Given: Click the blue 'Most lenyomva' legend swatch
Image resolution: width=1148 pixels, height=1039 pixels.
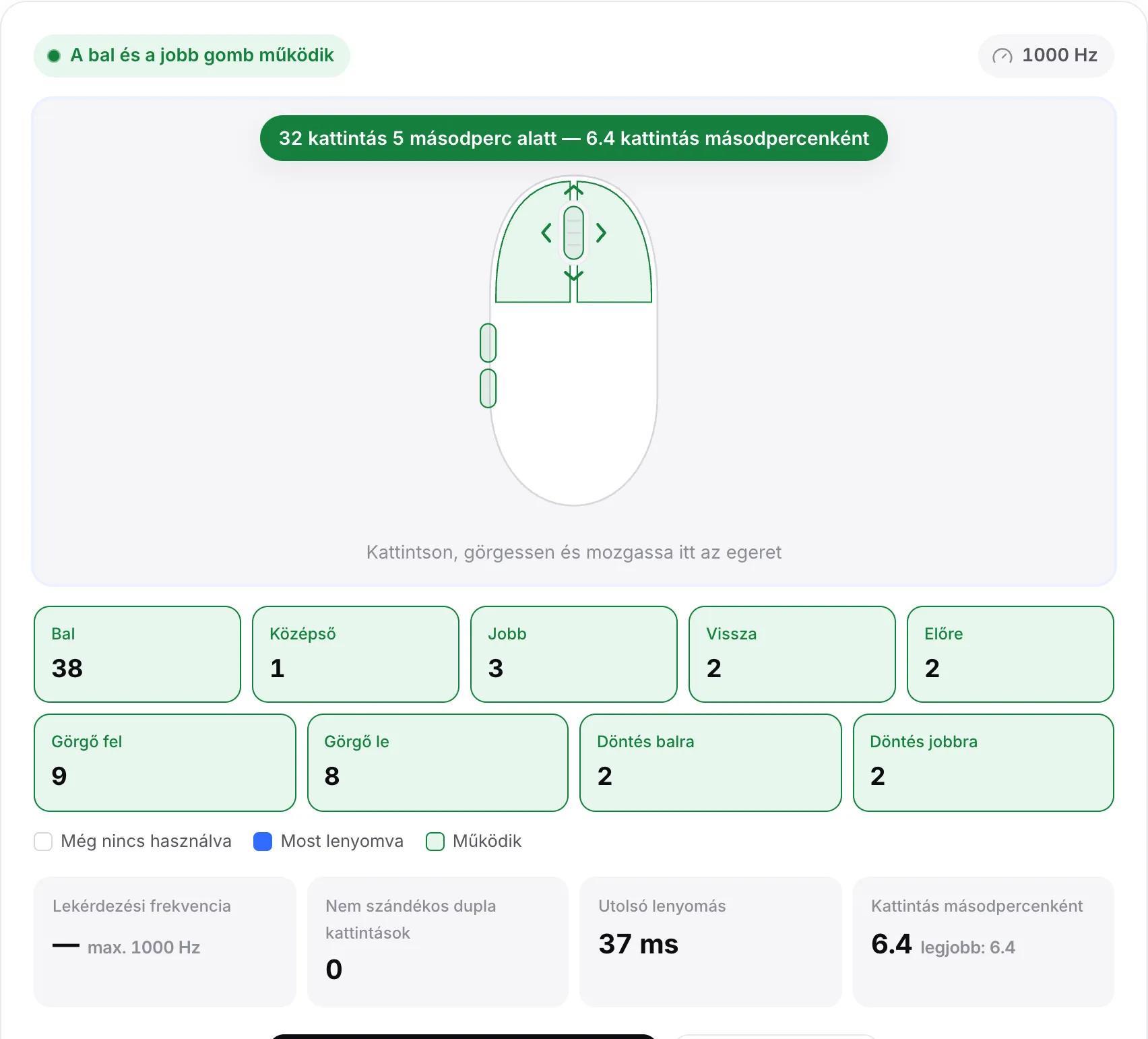Looking at the screenshot, I should coord(263,842).
